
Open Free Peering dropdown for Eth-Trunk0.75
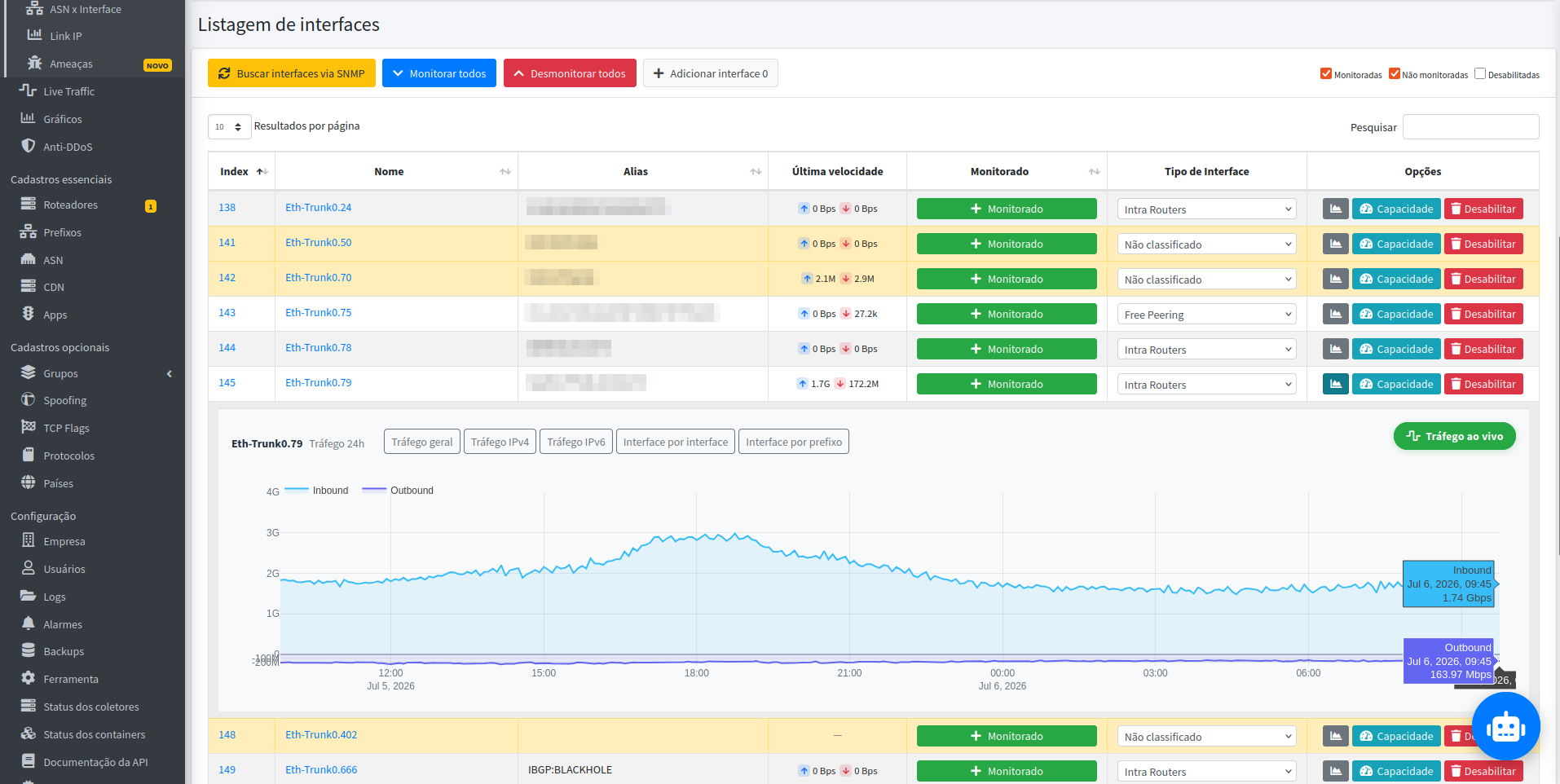coord(1206,315)
